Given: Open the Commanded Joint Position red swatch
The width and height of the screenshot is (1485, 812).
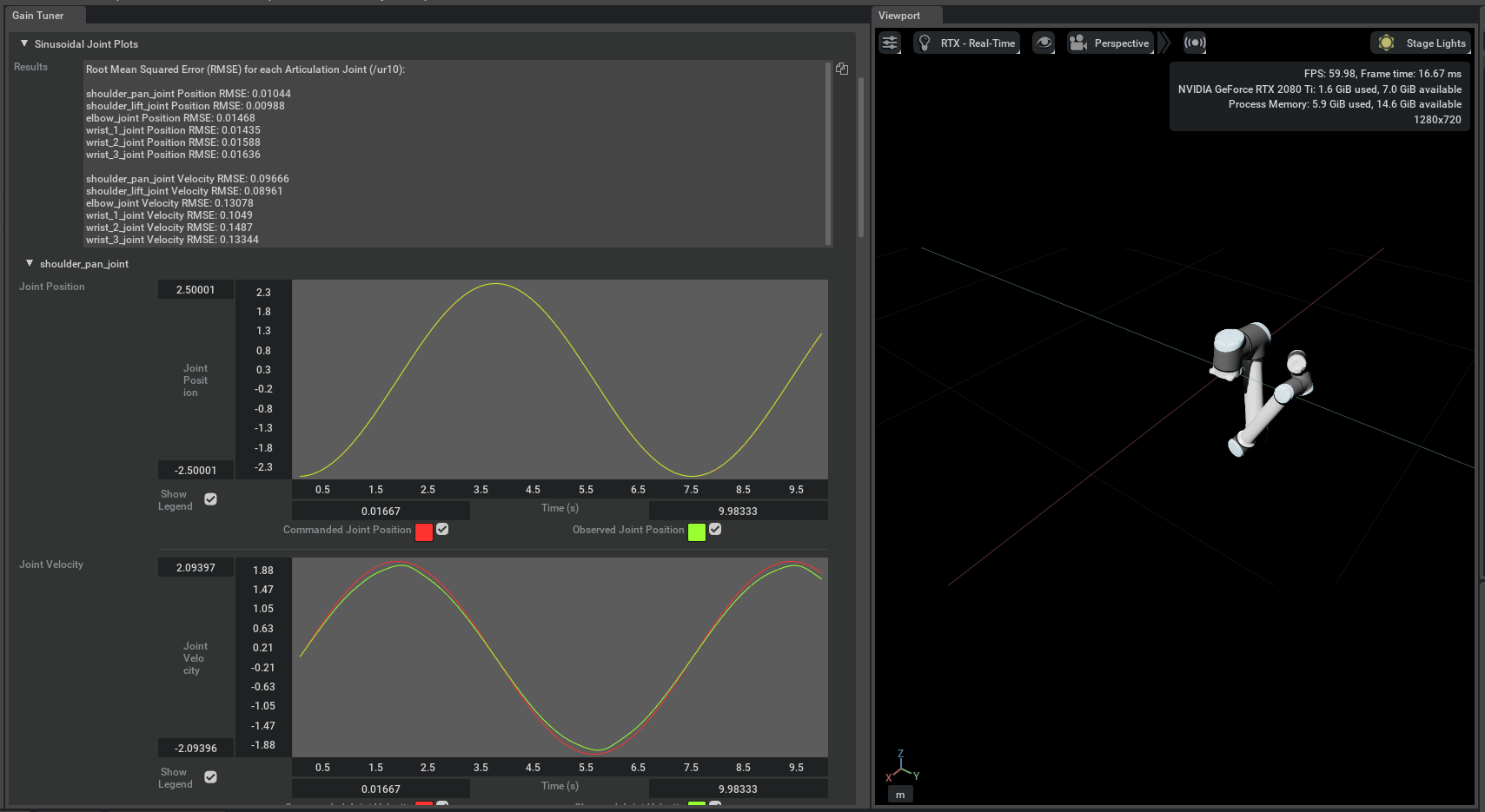Looking at the screenshot, I should (424, 532).
